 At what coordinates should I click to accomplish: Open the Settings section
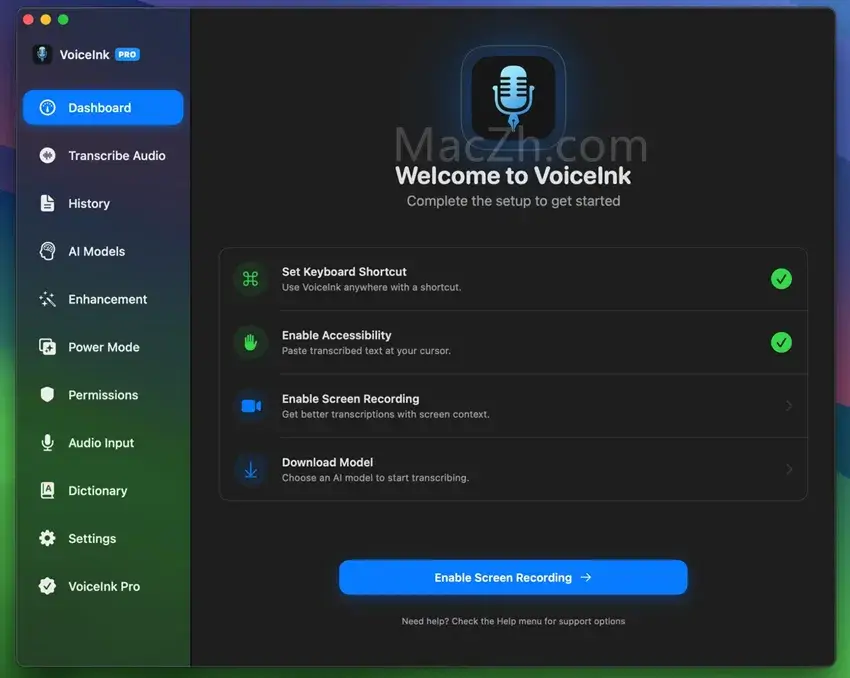coord(103,538)
